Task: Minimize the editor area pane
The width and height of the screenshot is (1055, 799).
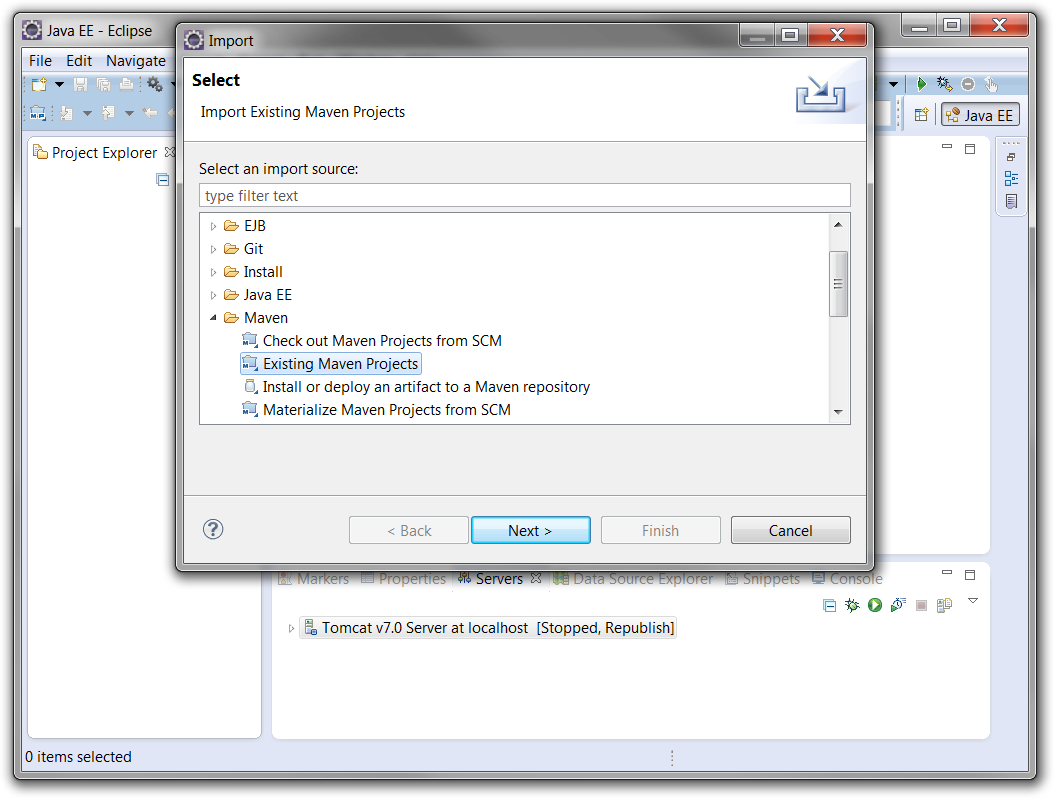Action: (947, 147)
